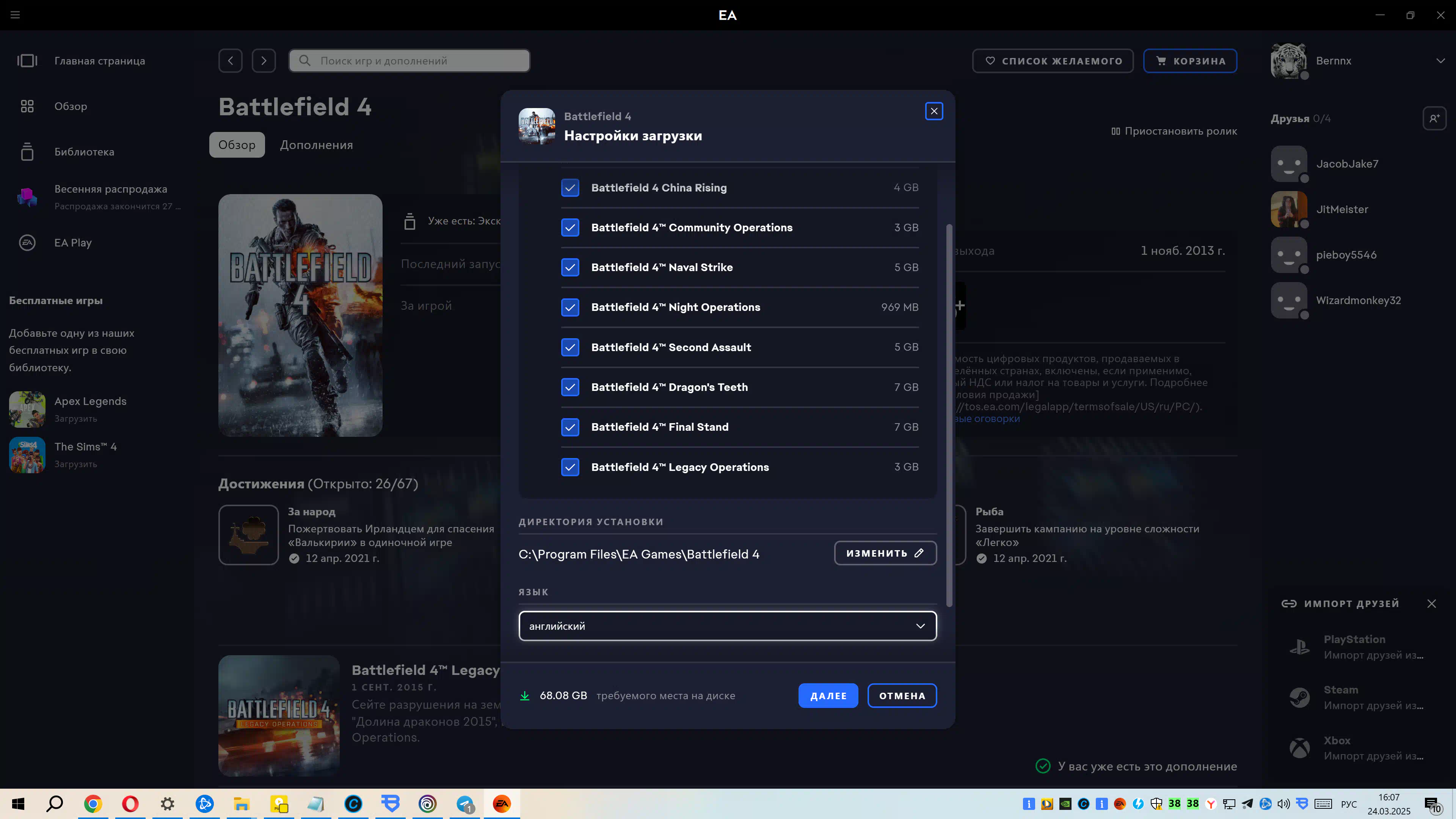Switch to the Дополнения tab
The height and width of the screenshot is (819, 1456).
click(317, 145)
